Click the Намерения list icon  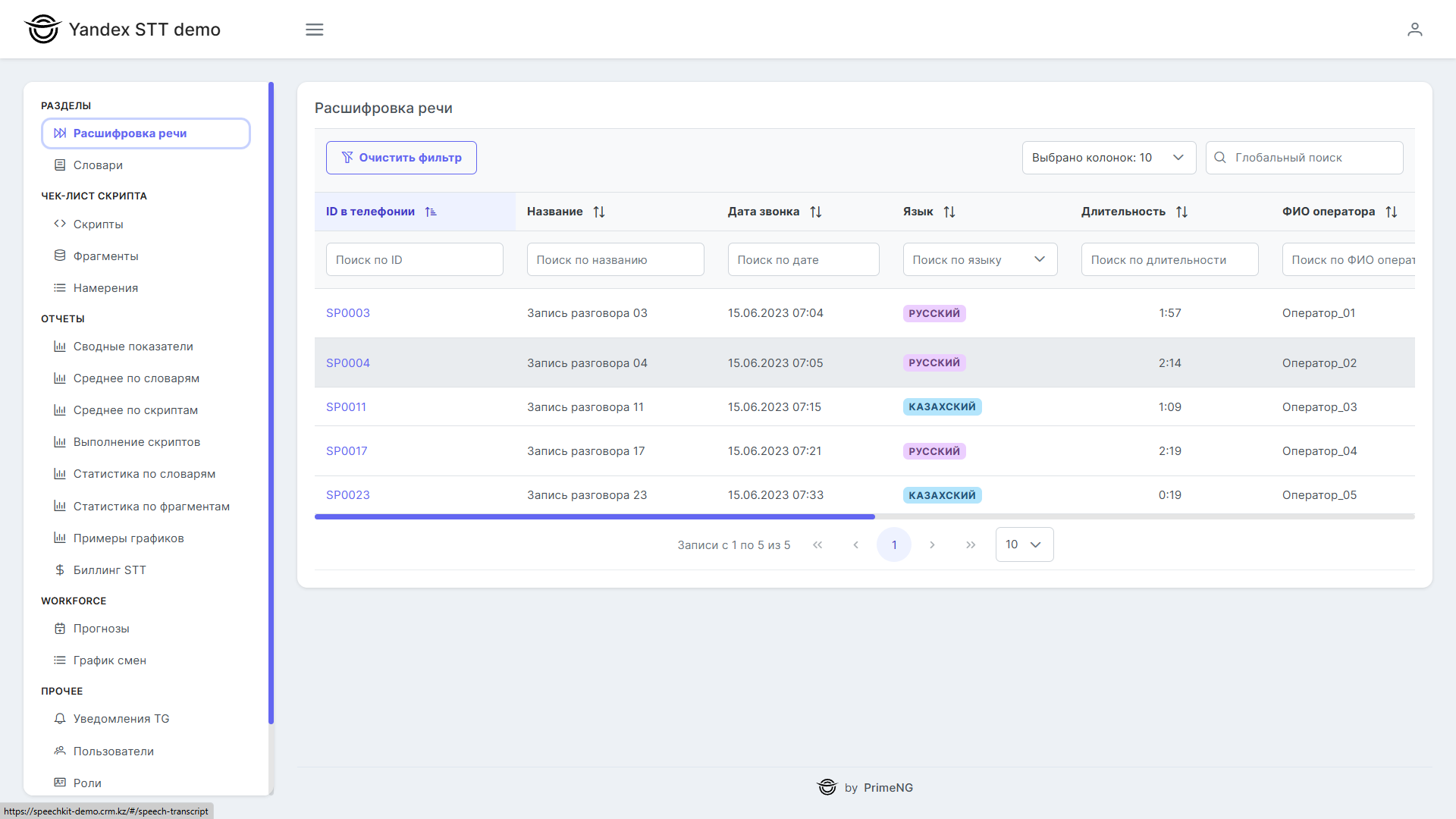point(60,288)
